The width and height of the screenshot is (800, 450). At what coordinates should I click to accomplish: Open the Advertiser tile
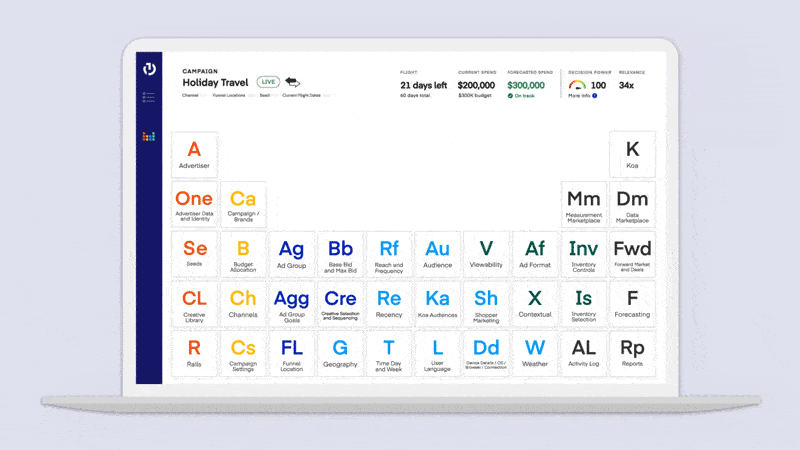194,155
